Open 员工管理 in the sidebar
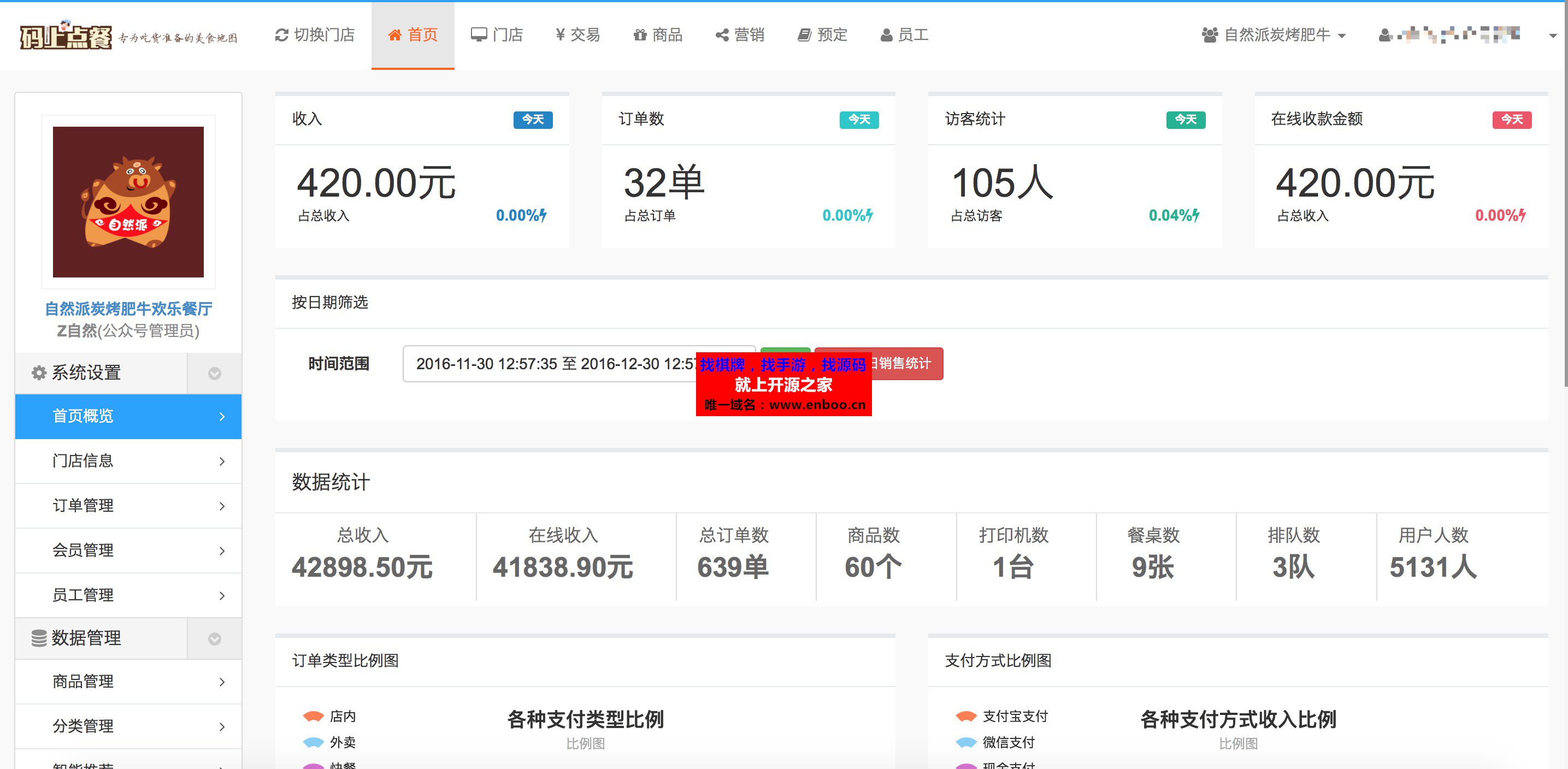Screen dimensions: 1568x769 point(128,595)
